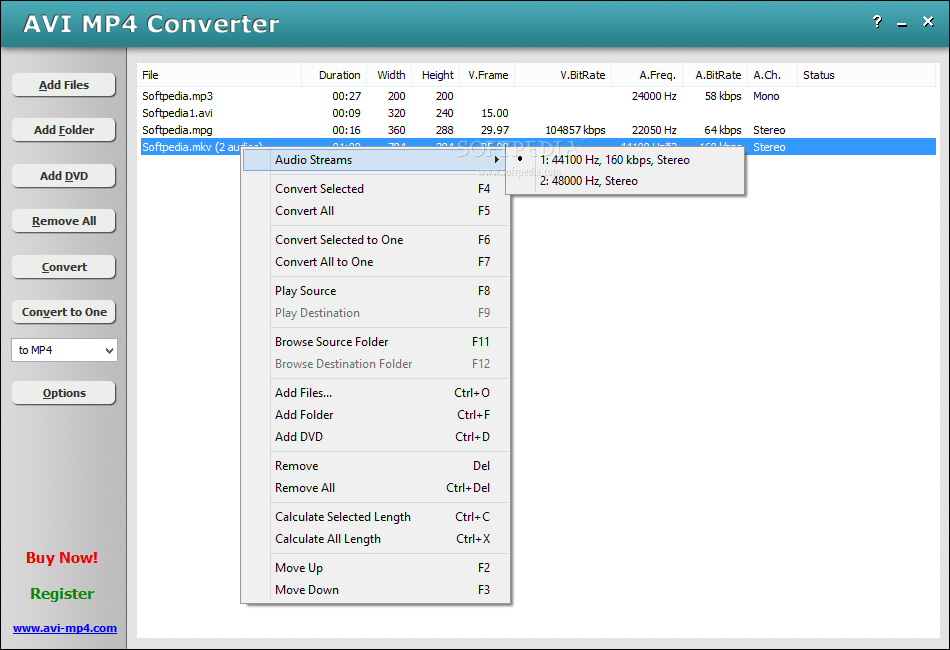The image size is (950, 650).
Task: Click the 15.00 frame rate cell
Action: pyautogui.click(x=494, y=113)
